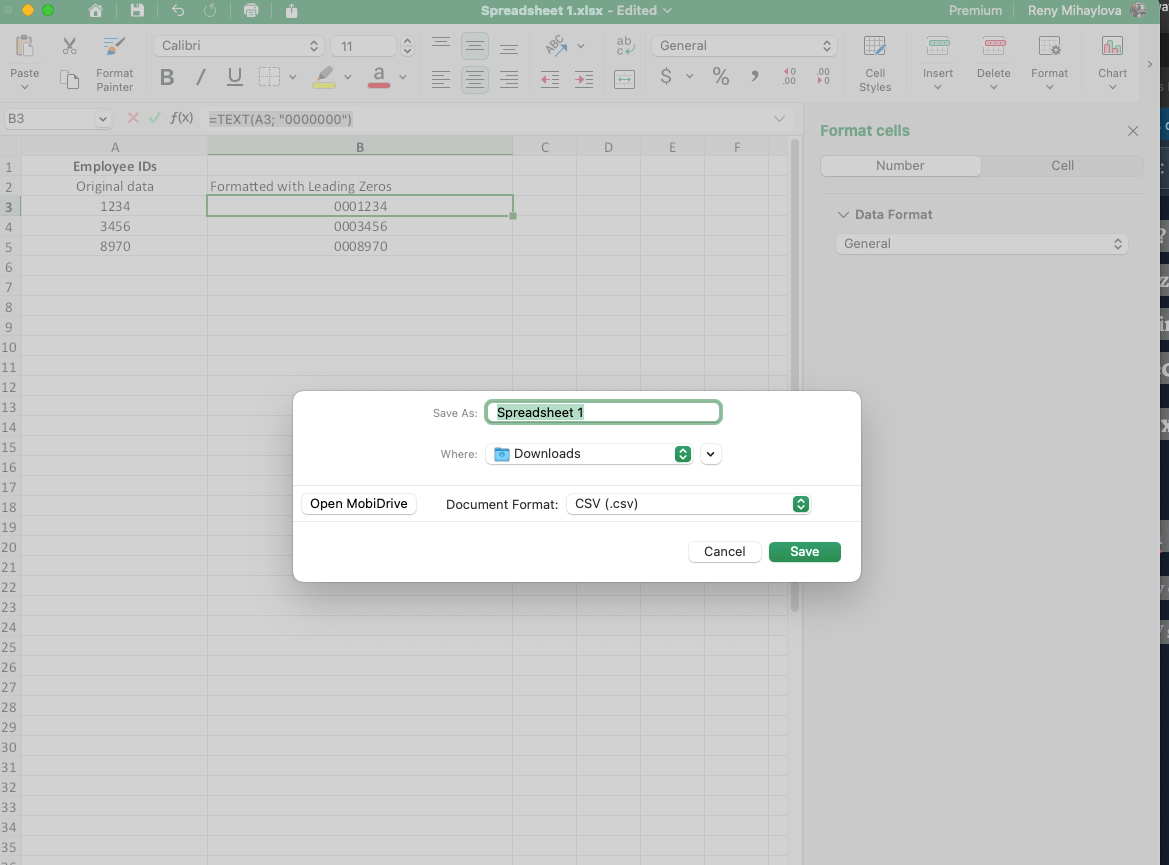Open the Where Downloads folder dropdown
1169x865 pixels.
pyautogui.click(x=590, y=454)
